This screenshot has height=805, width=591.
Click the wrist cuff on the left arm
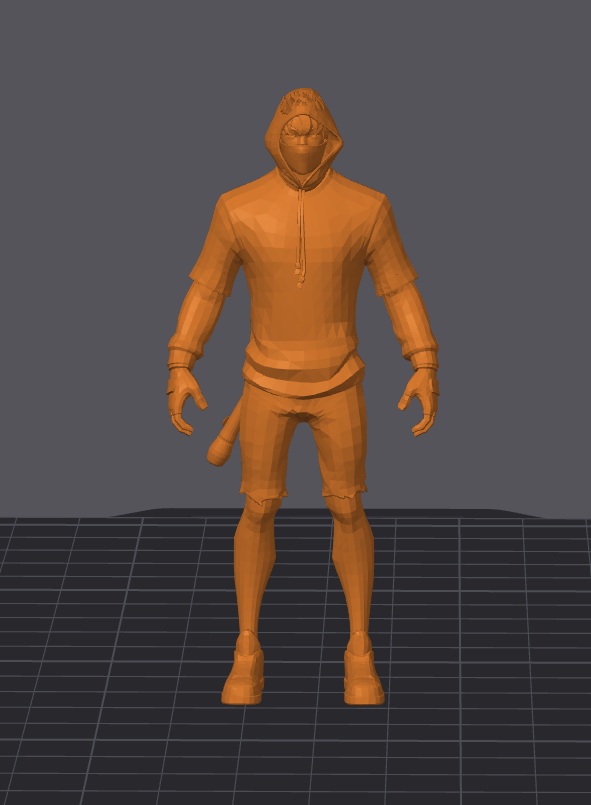[x=181, y=357]
